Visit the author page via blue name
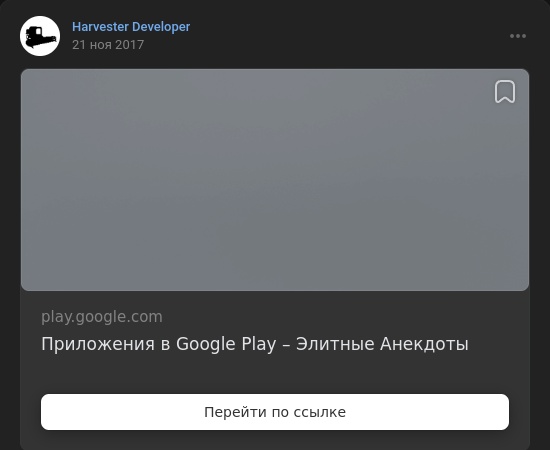Screen dimensions: 550x450 point(131,27)
